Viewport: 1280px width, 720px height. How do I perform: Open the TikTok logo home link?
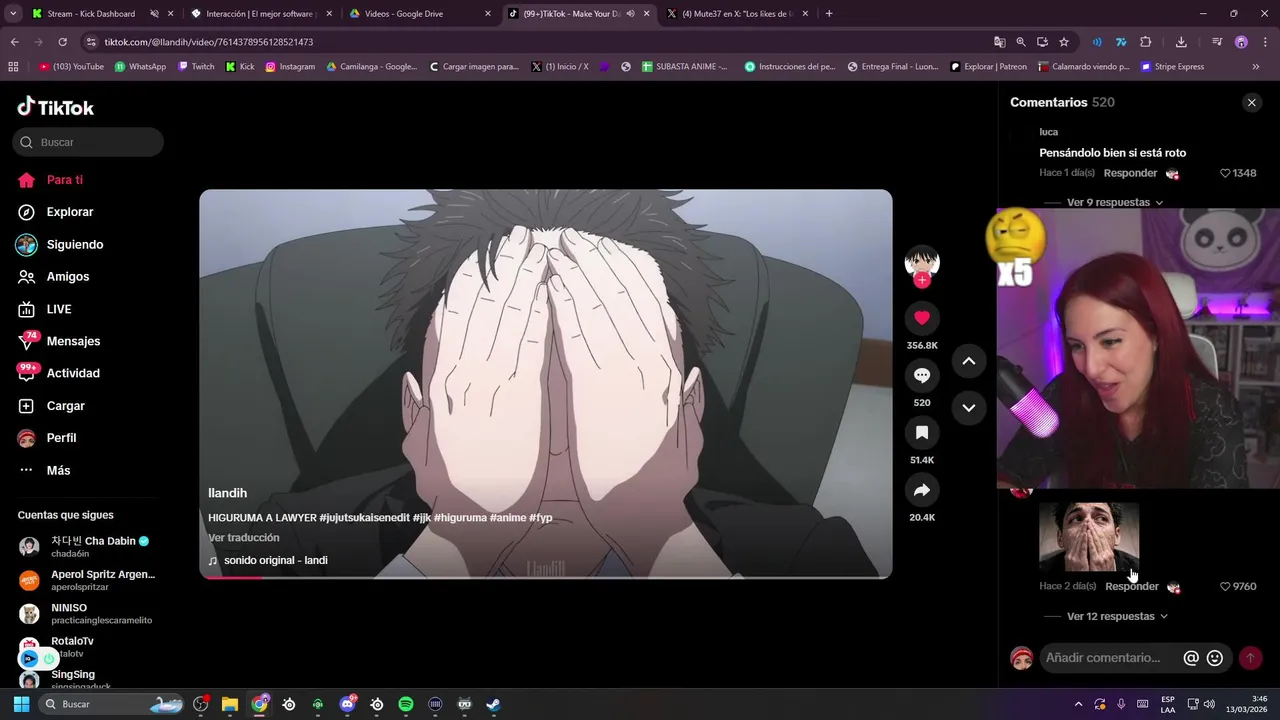click(x=56, y=107)
